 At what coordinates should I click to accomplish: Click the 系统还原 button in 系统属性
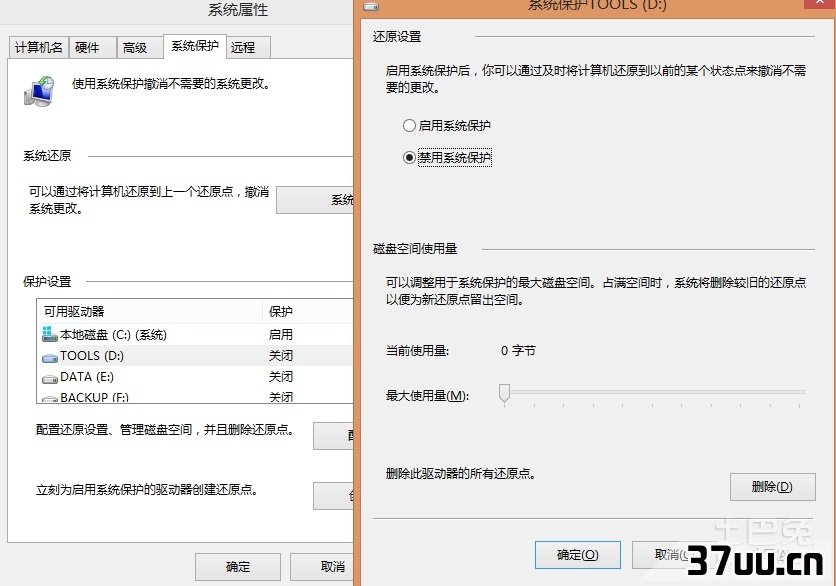[x=315, y=200]
